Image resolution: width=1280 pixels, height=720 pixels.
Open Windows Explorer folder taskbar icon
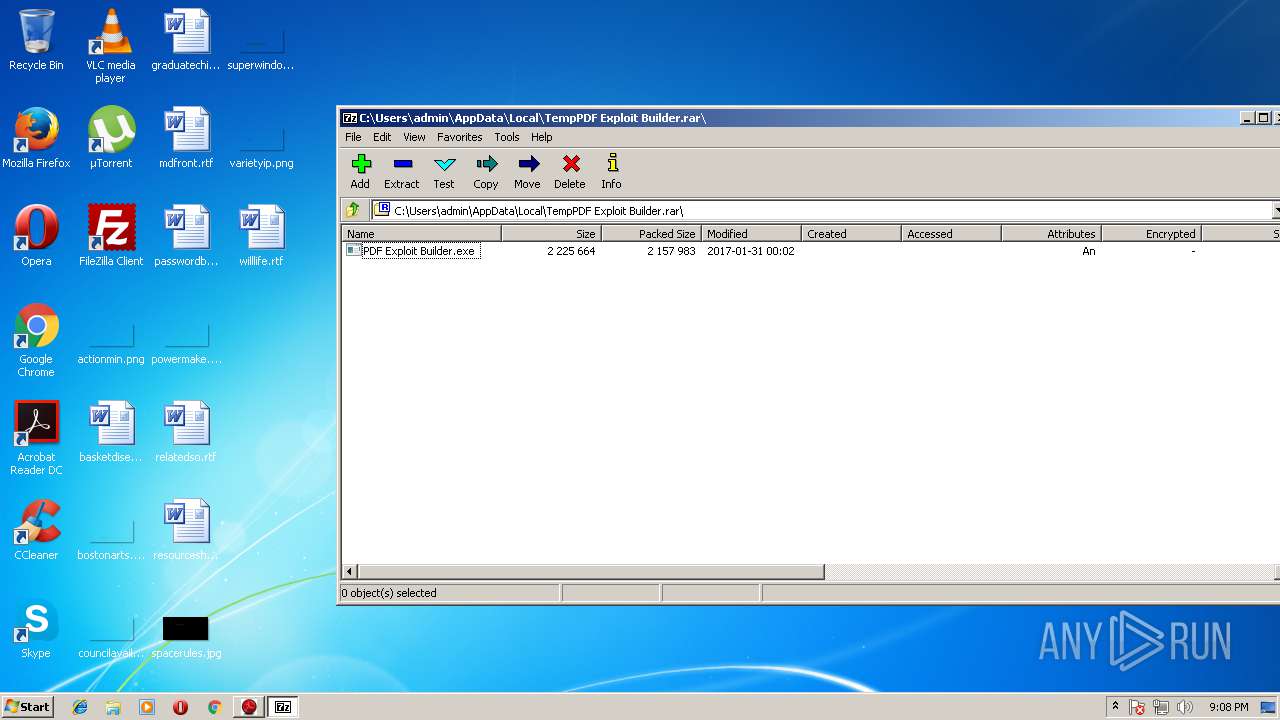[113, 707]
